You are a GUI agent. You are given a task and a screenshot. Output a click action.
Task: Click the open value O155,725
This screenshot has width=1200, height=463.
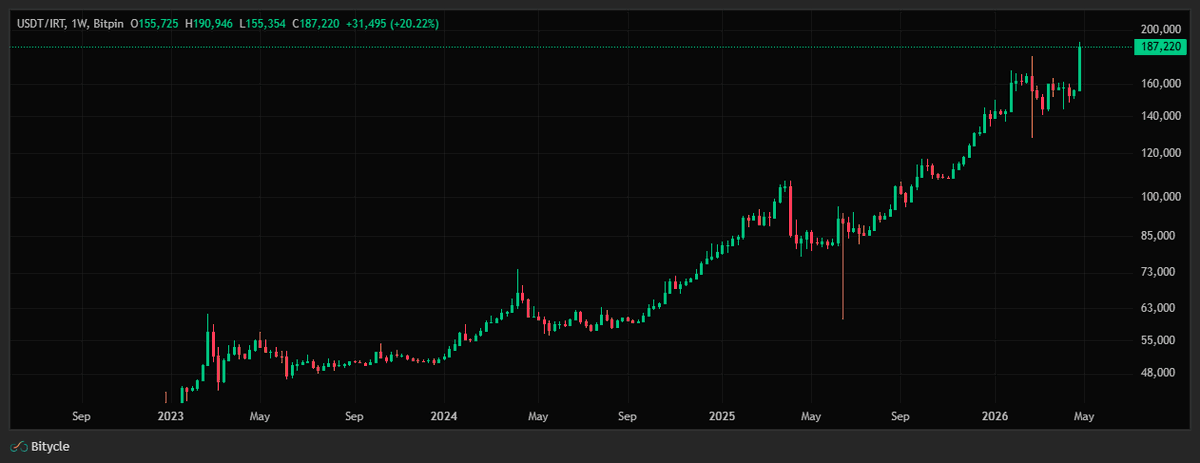coord(155,22)
